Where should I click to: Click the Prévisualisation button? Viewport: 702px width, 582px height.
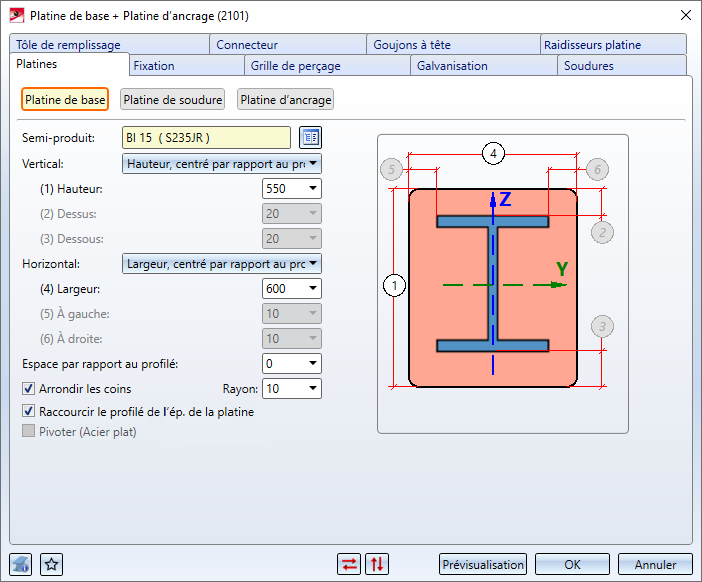point(483,564)
